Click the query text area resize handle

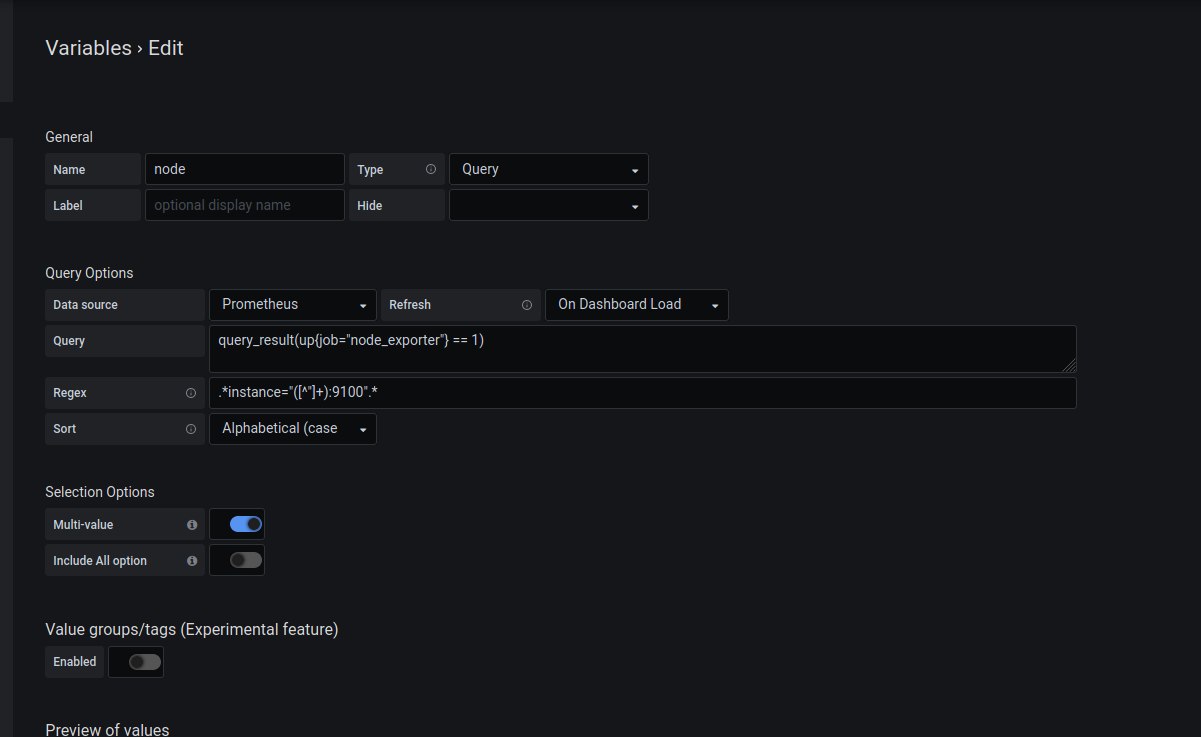click(1070, 367)
